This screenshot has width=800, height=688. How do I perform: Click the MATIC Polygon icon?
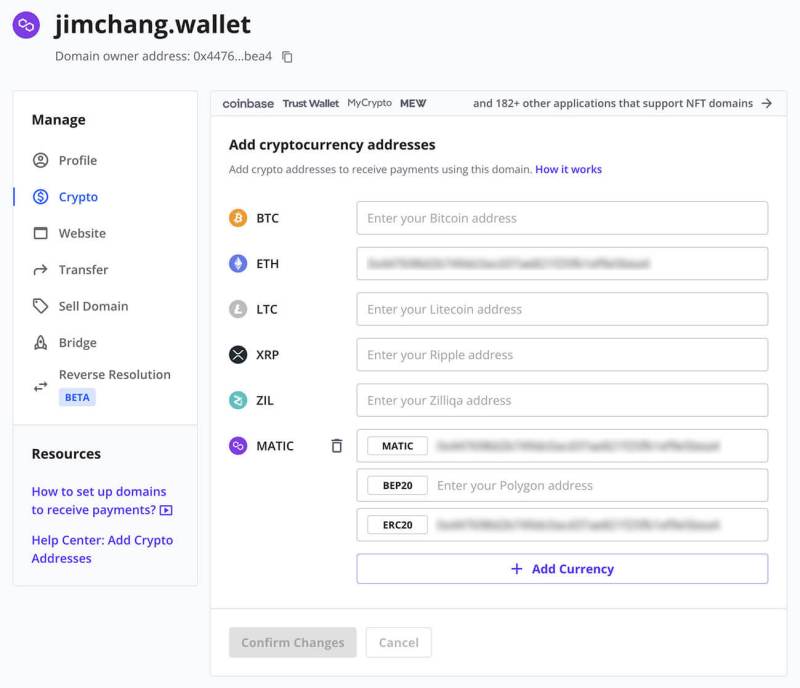[x=238, y=446]
